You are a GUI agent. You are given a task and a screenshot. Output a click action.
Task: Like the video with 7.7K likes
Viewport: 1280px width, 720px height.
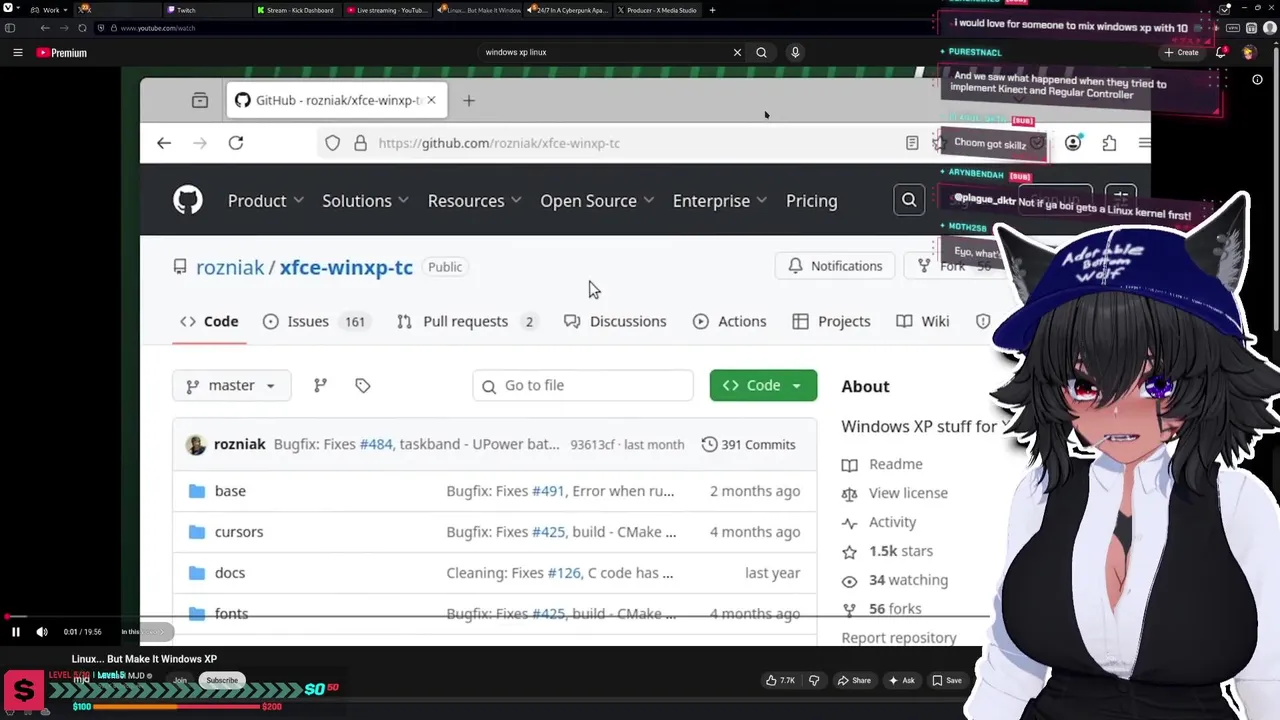(780, 681)
